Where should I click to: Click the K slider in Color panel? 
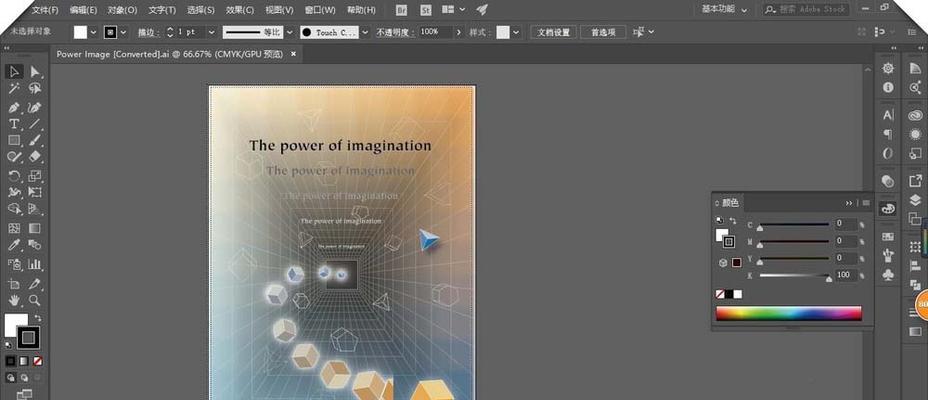click(794, 275)
